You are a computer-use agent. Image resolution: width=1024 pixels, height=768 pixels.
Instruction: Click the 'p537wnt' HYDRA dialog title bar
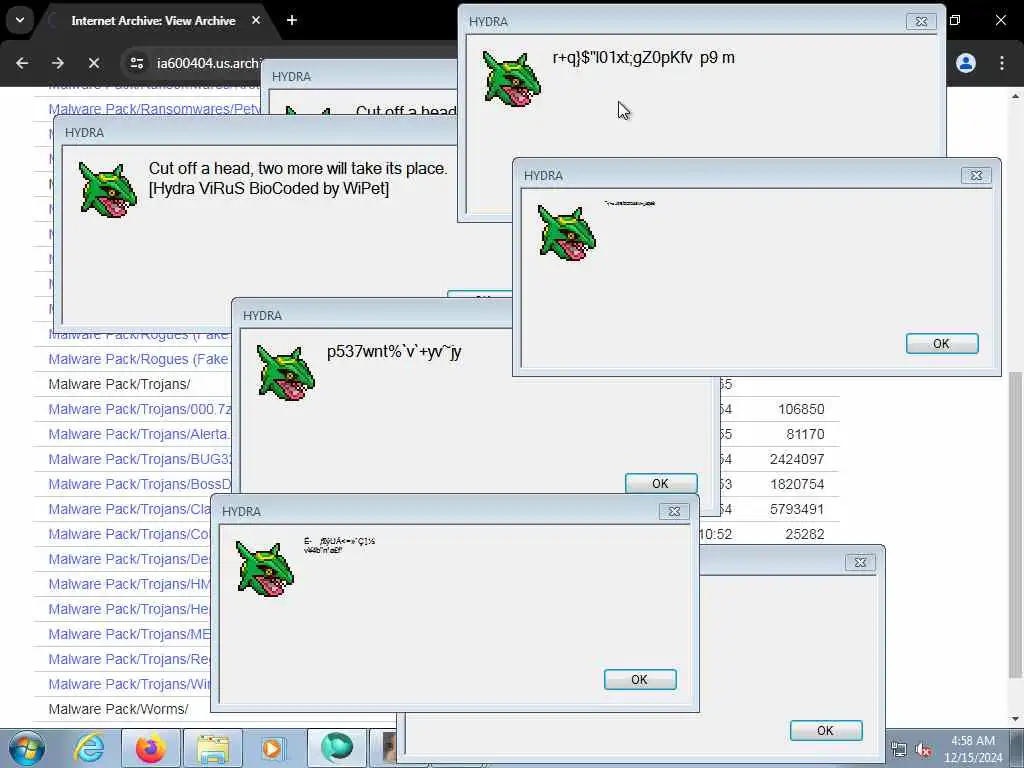pos(372,315)
